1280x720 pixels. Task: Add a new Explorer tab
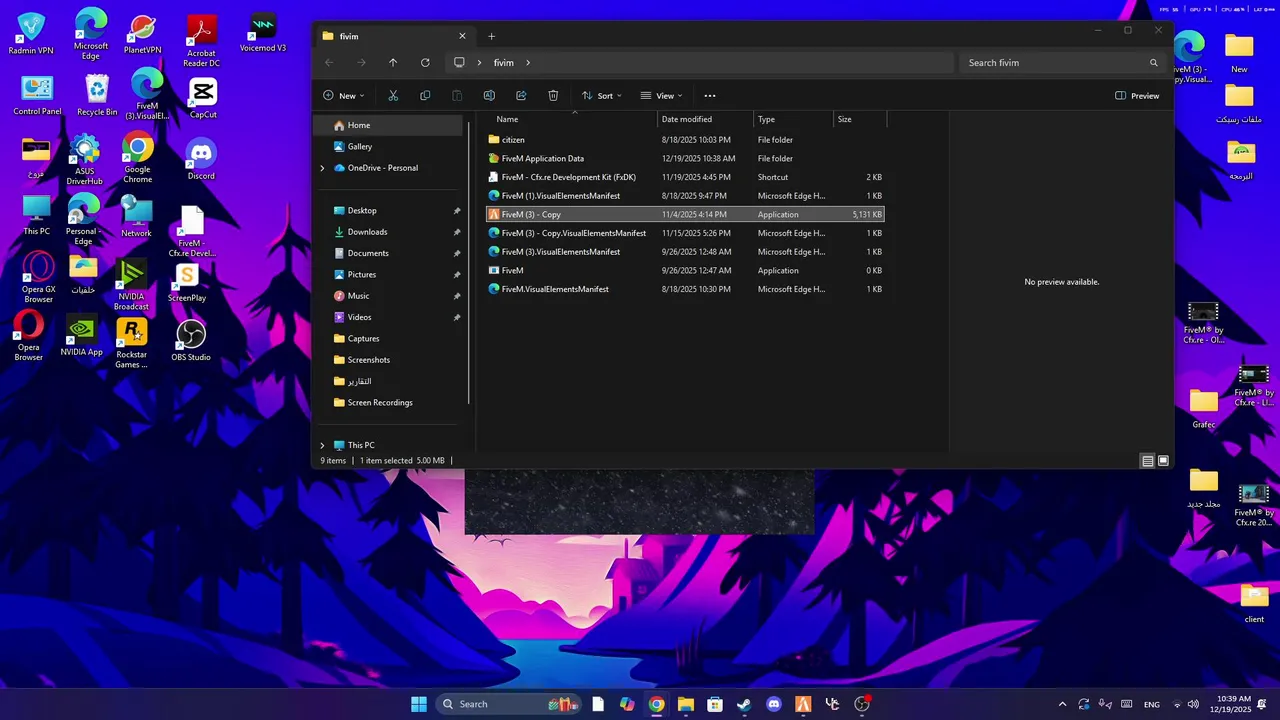pos(491,36)
